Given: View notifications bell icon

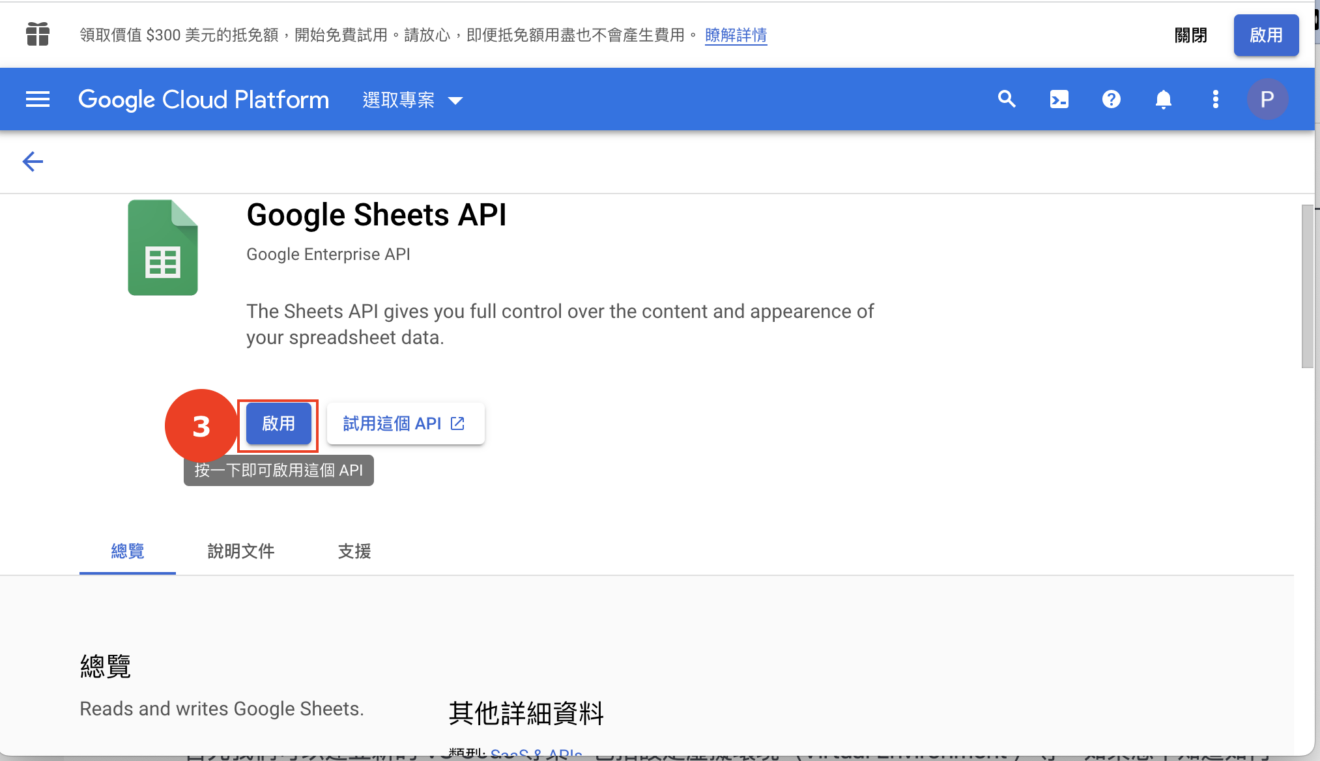Looking at the screenshot, I should coord(1163,99).
